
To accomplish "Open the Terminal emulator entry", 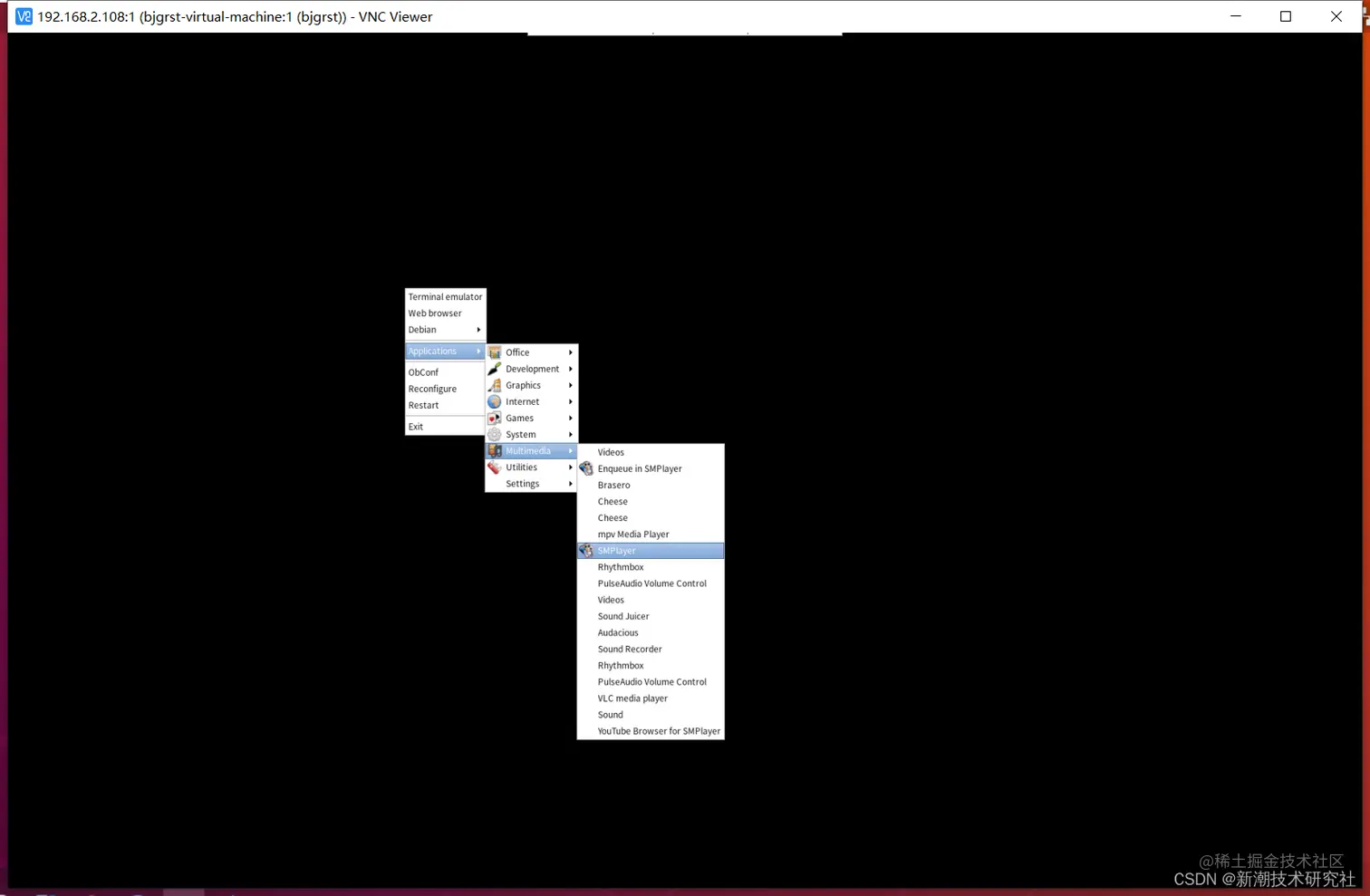I will click(445, 296).
